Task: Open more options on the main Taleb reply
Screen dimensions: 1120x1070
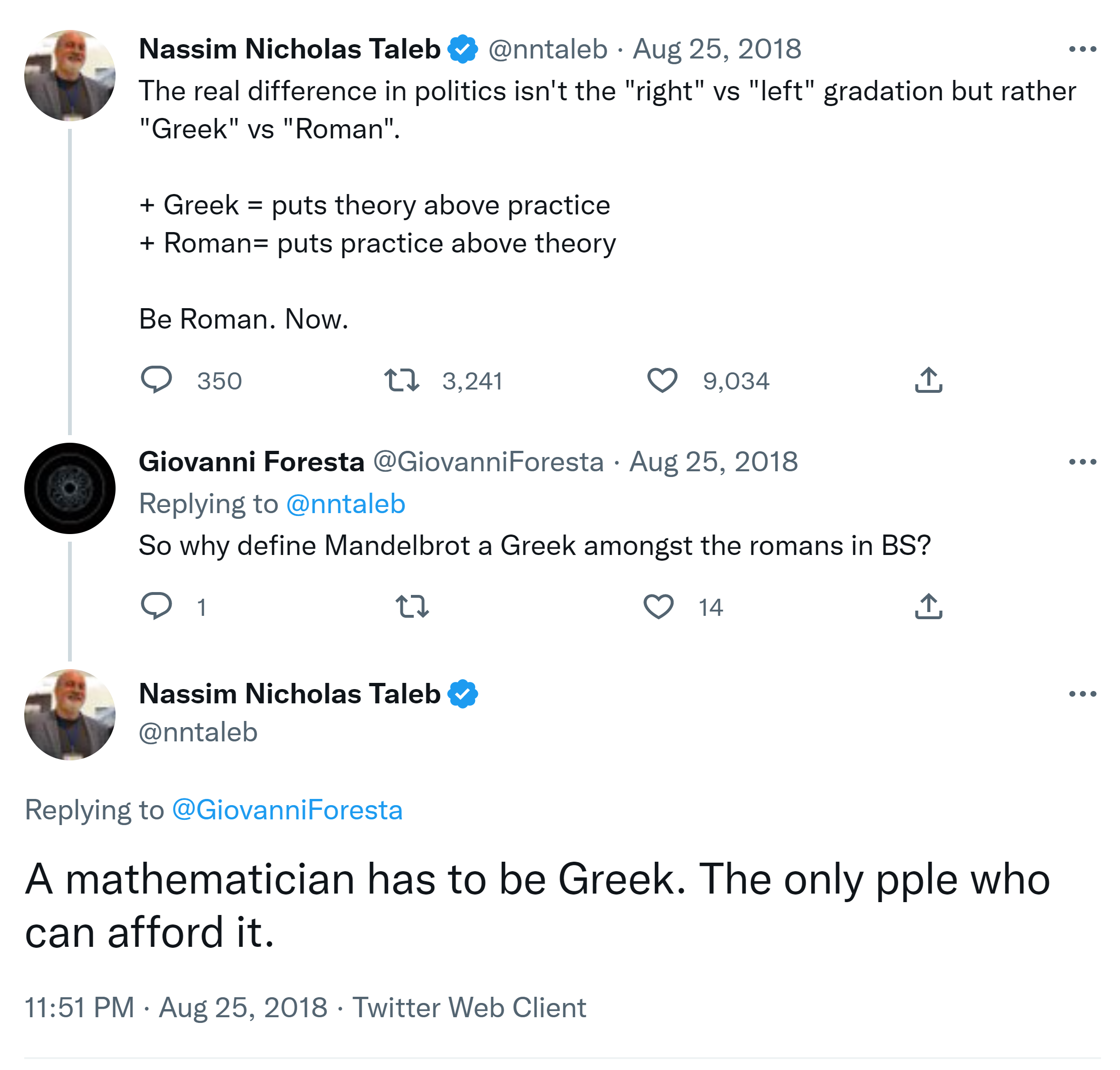Action: tap(1082, 693)
